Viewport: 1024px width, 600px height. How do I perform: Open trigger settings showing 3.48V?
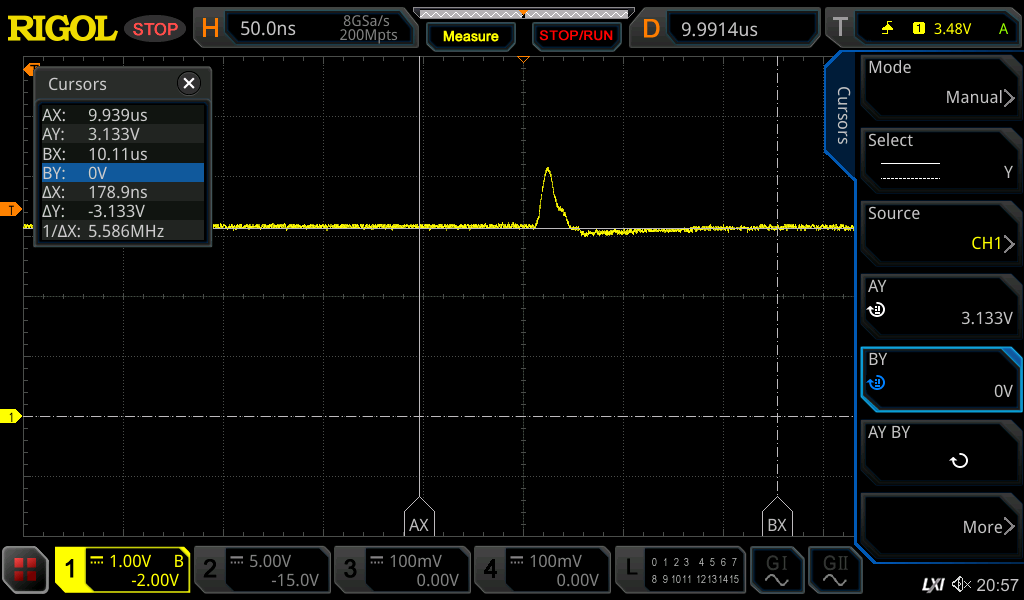point(938,28)
